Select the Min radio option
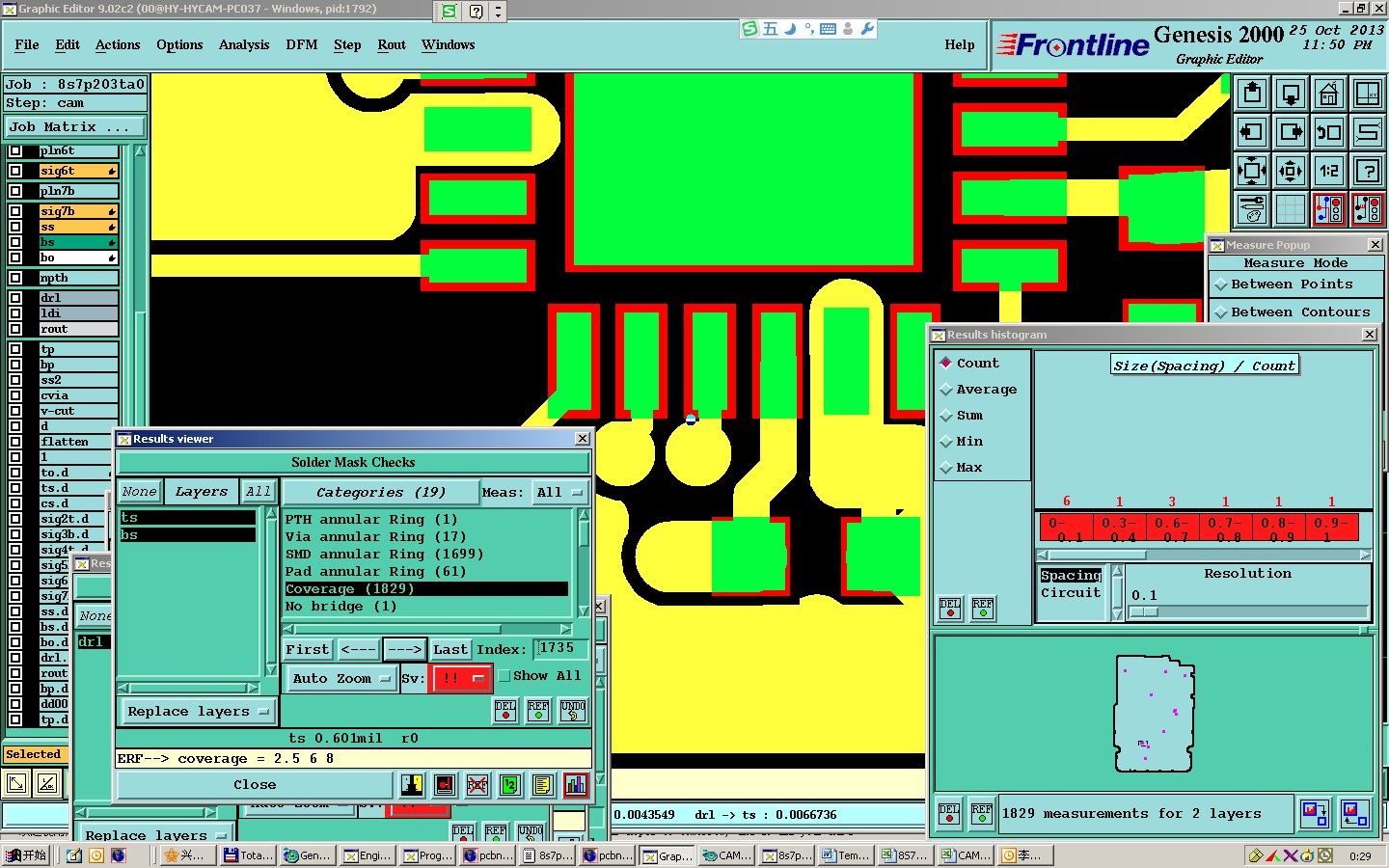The height and width of the screenshot is (868, 1389). coord(946,442)
